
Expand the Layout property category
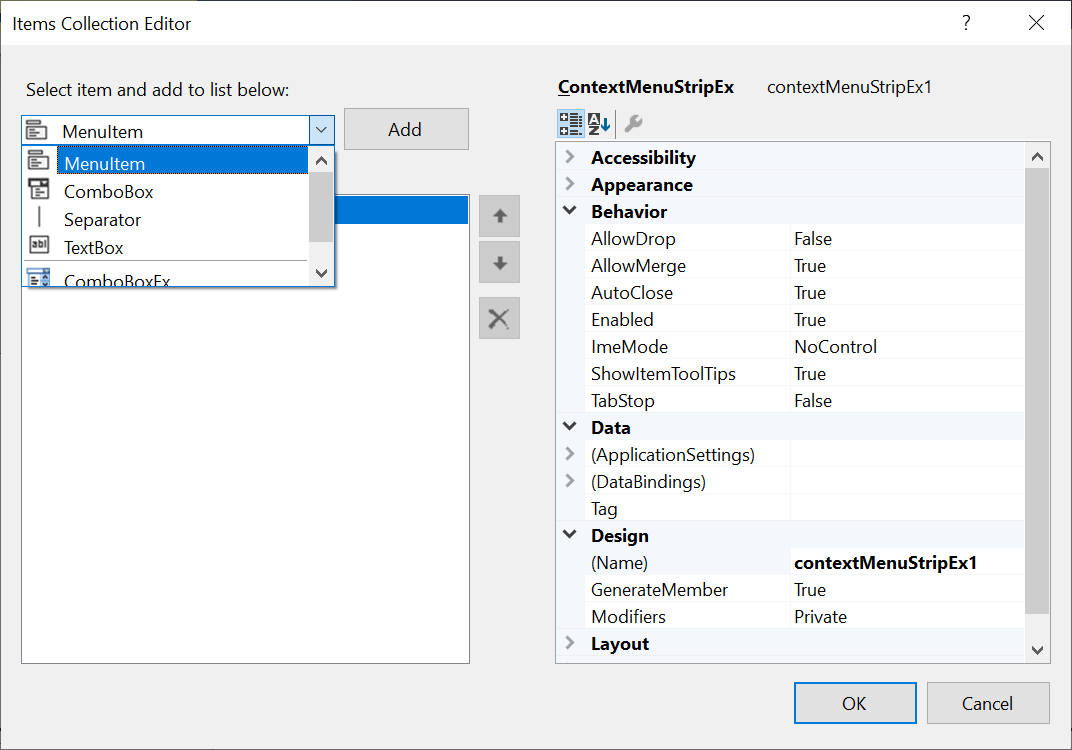click(570, 643)
